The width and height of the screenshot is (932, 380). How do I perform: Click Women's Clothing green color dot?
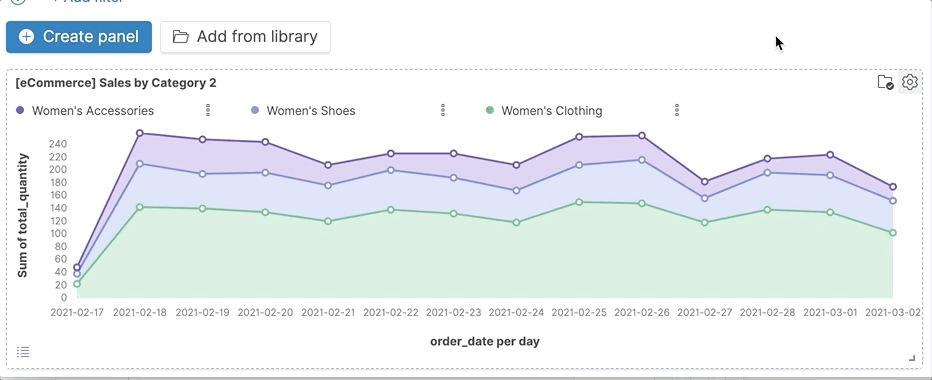point(490,110)
